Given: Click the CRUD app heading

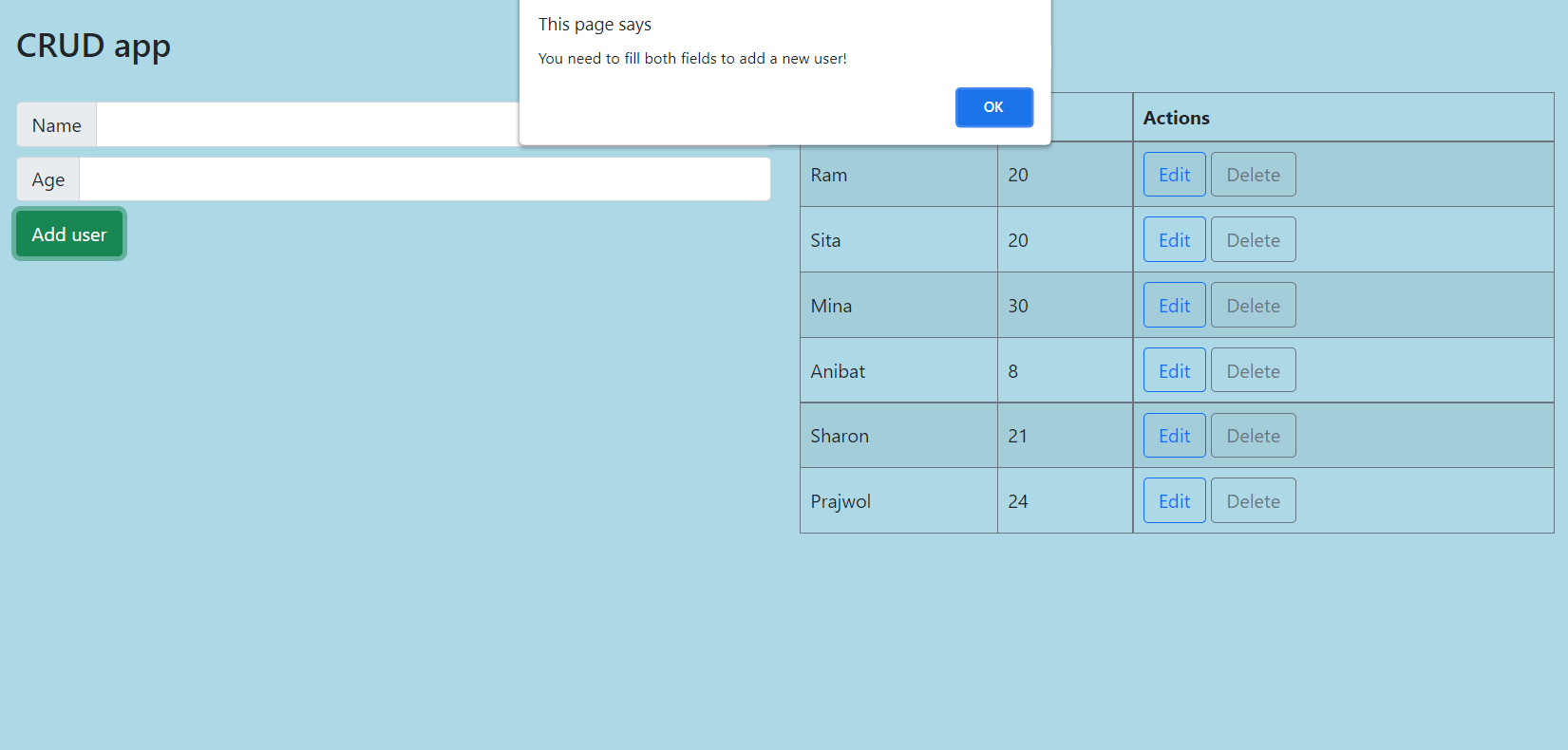Looking at the screenshot, I should point(93,45).
